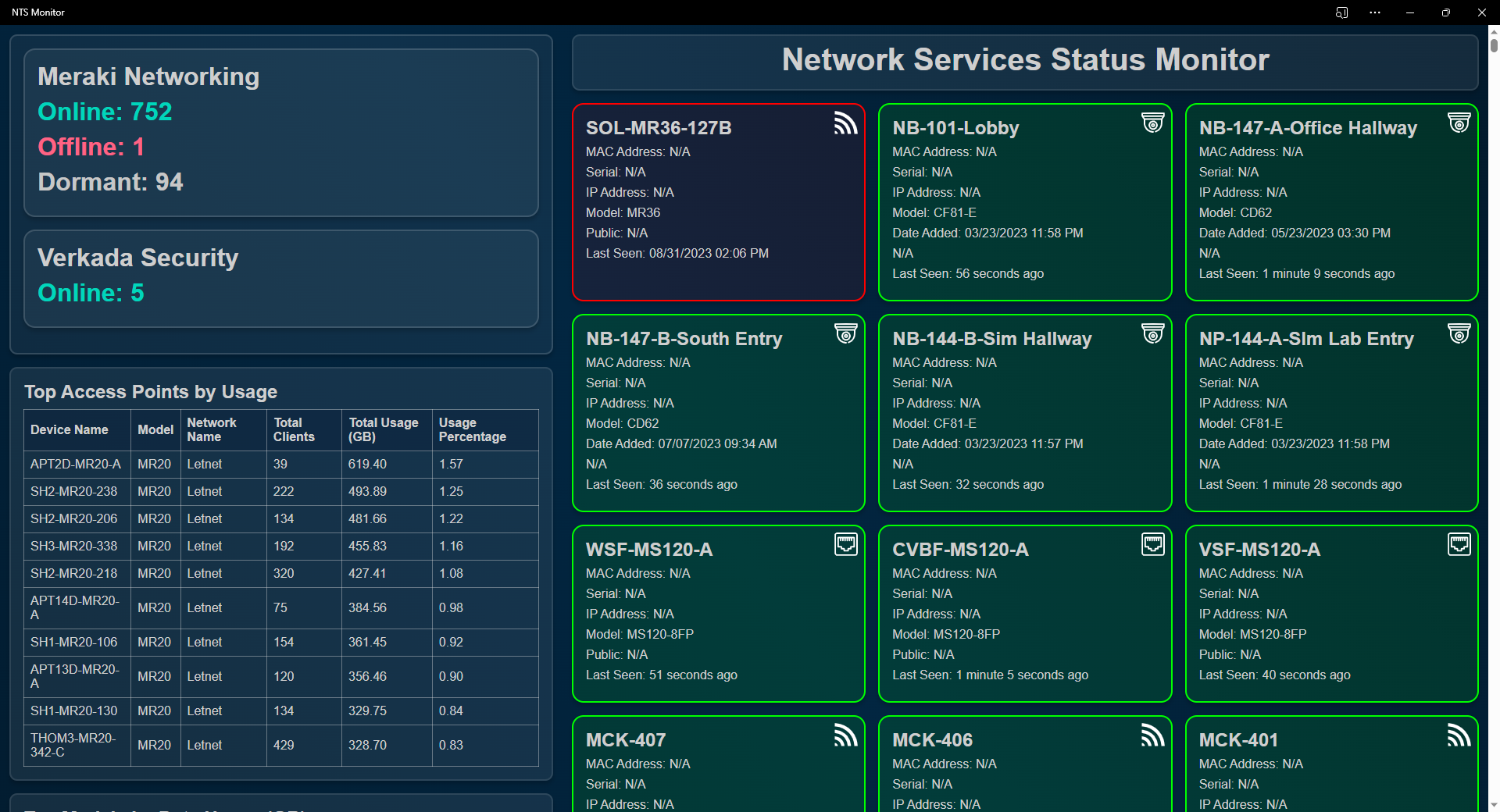Viewport: 1500px width, 812px height.
Task: Click the WSF-MS120-A device title
Action: [x=649, y=550]
